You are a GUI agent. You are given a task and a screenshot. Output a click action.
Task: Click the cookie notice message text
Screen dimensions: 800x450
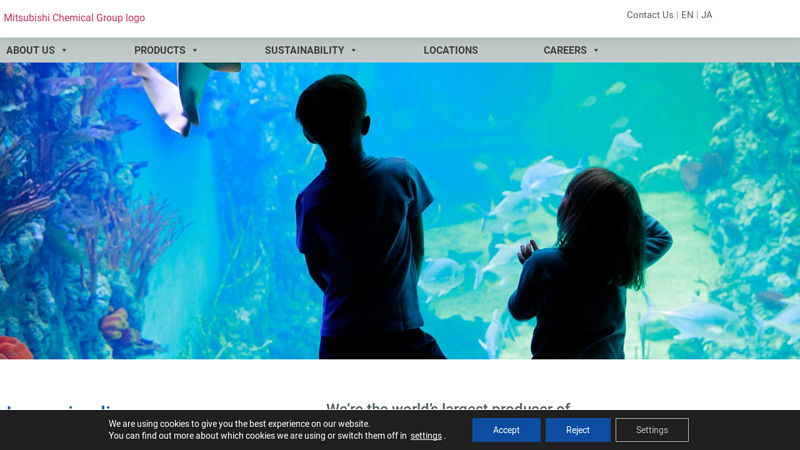(x=240, y=424)
